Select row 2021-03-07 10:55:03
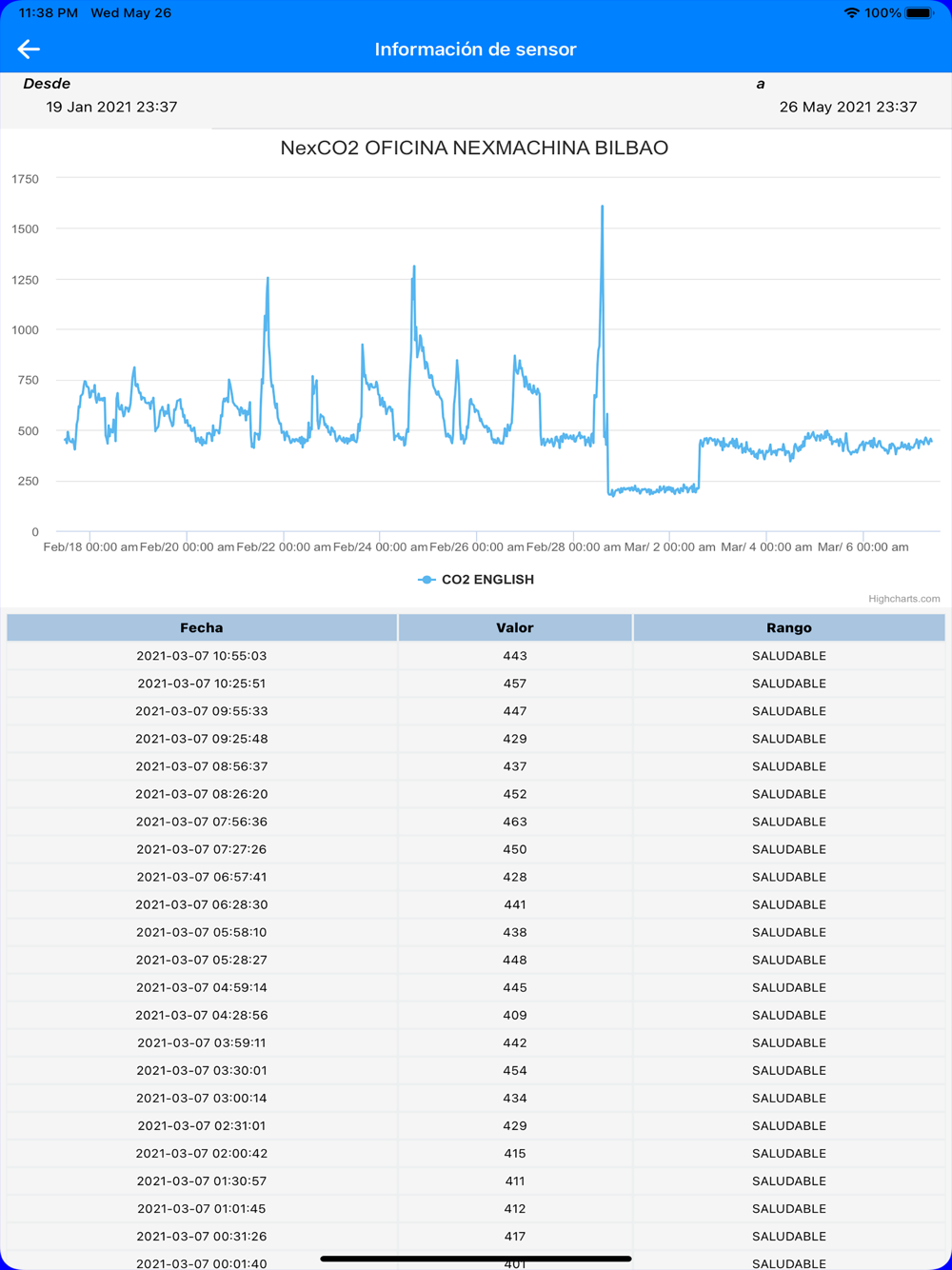Screen dimensions: 952x1270 click(x=476, y=656)
